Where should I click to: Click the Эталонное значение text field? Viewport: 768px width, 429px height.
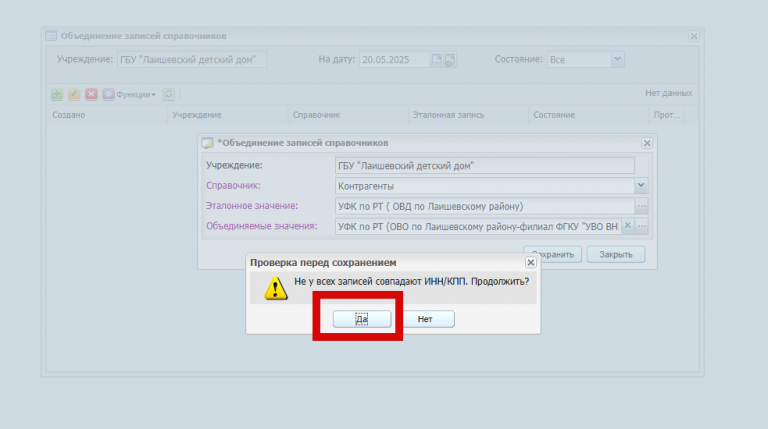(x=485, y=206)
